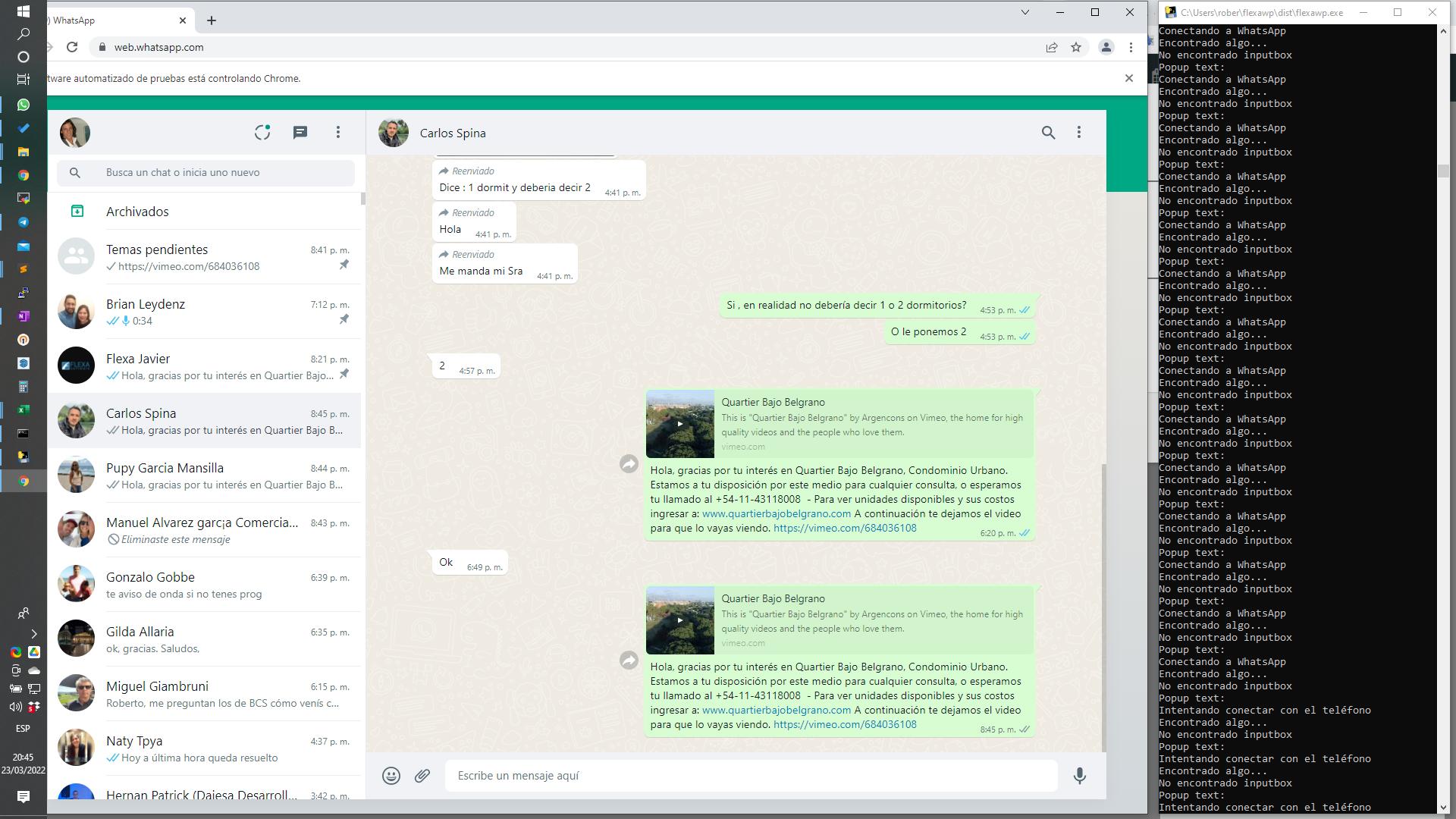Expand Chrome tab search dropdown

pos(1025,12)
